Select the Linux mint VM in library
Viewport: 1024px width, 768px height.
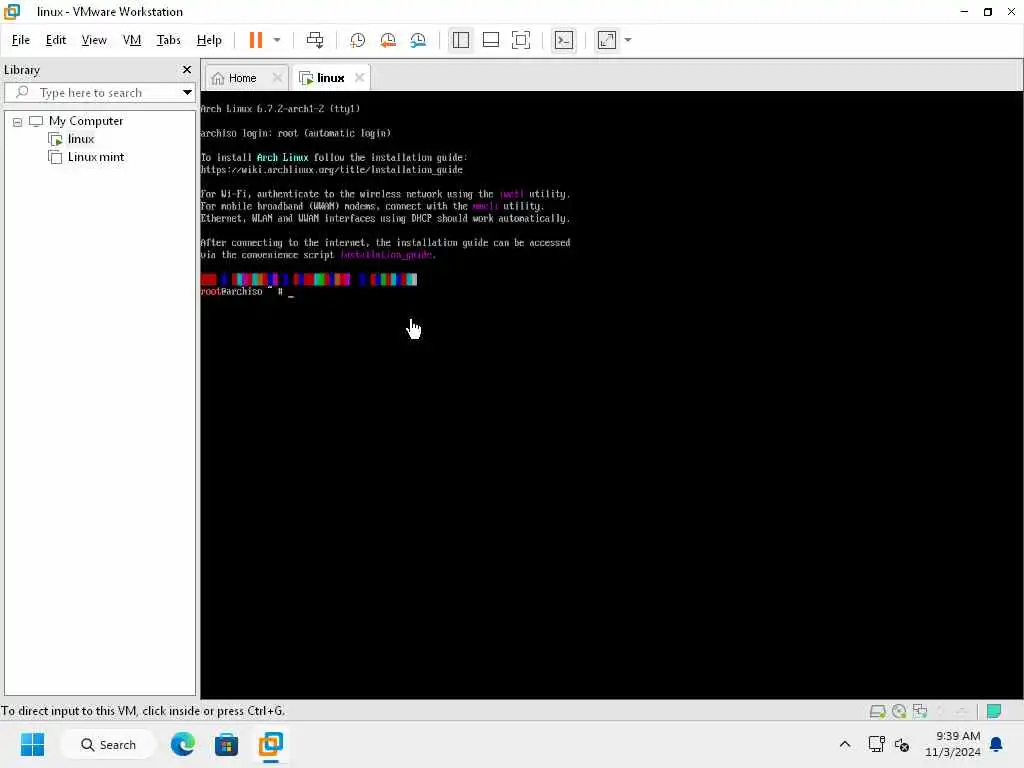coord(95,157)
